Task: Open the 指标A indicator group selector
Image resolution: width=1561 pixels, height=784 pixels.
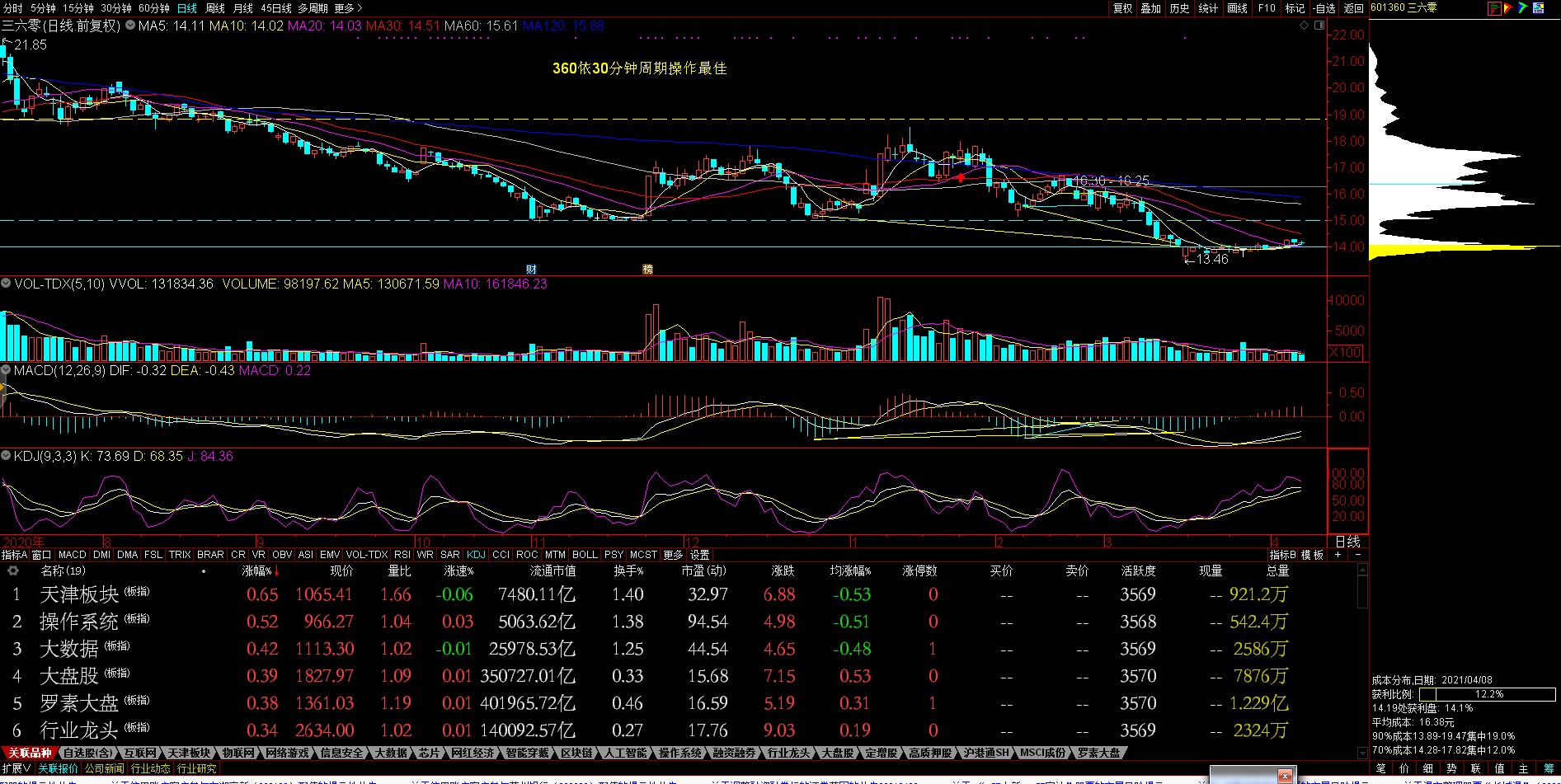Action: [x=15, y=555]
